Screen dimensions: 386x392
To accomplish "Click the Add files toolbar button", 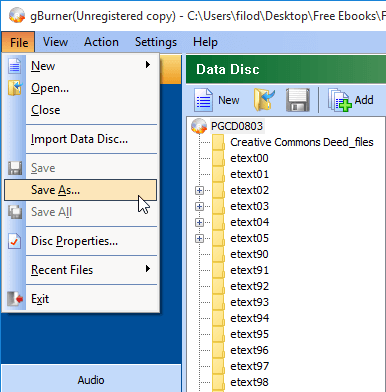I will click(x=351, y=100).
